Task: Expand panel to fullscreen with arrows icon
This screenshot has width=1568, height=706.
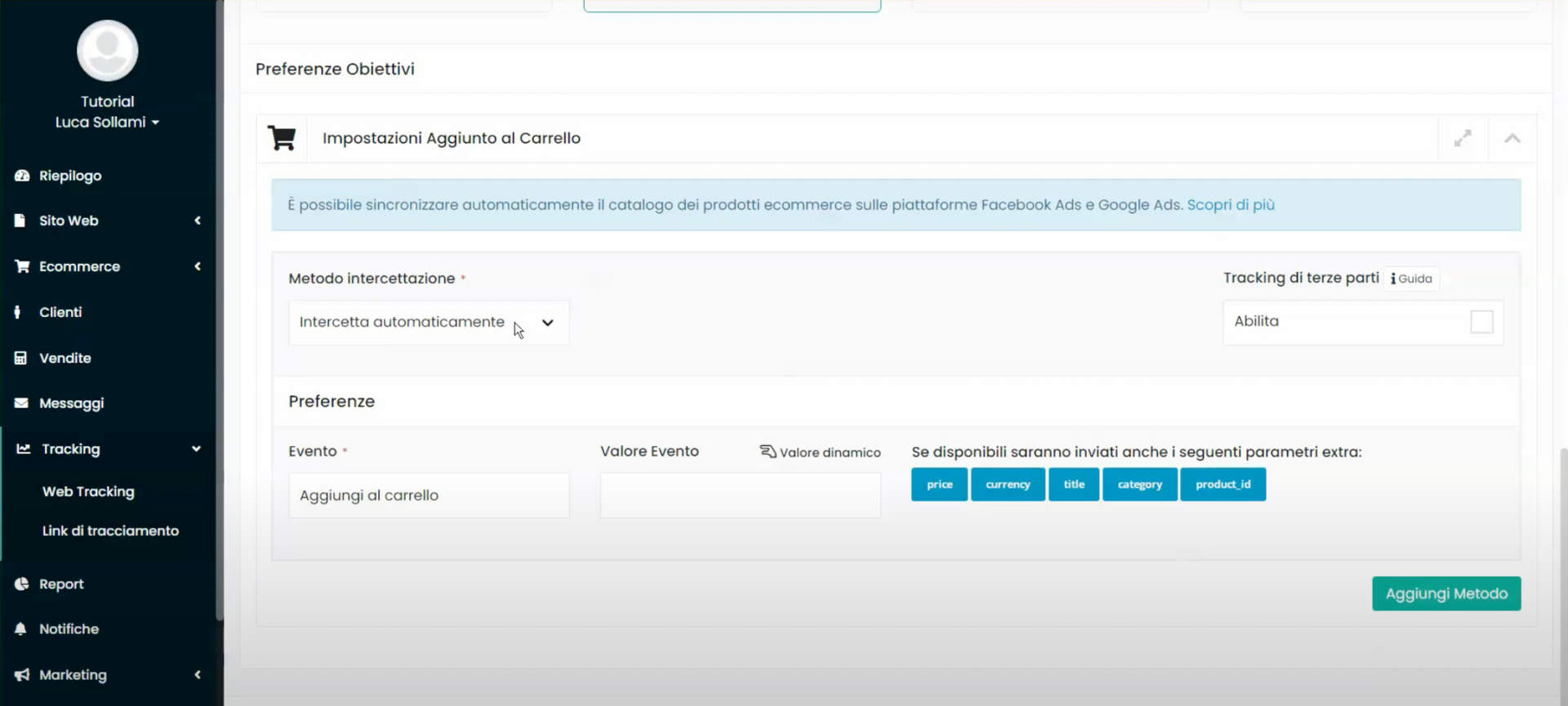Action: pyautogui.click(x=1463, y=138)
